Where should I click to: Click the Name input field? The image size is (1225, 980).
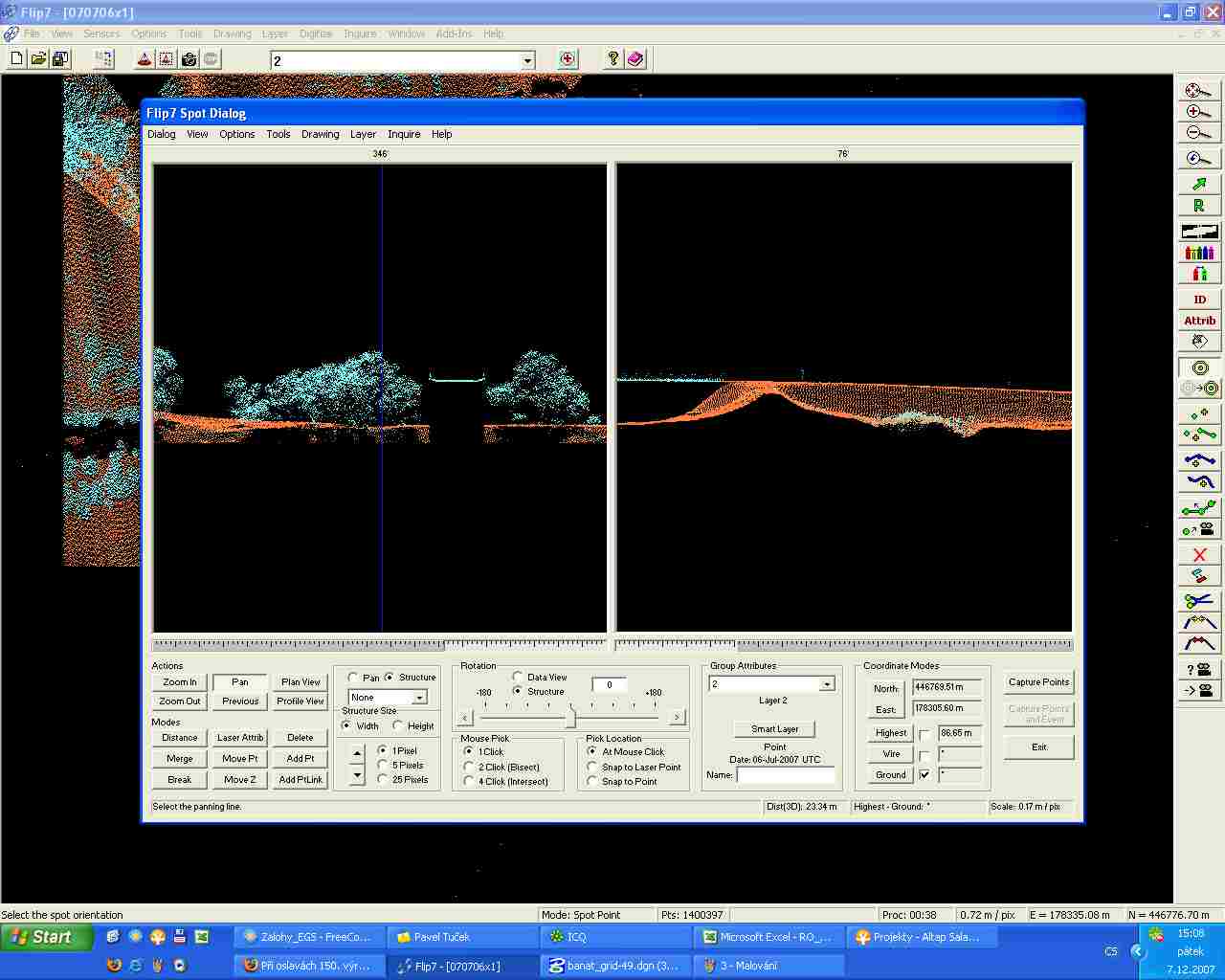[785, 775]
